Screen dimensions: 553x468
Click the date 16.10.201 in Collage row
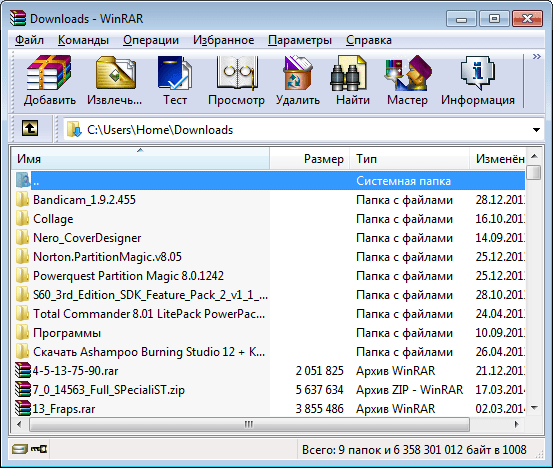(x=500, y=219)
